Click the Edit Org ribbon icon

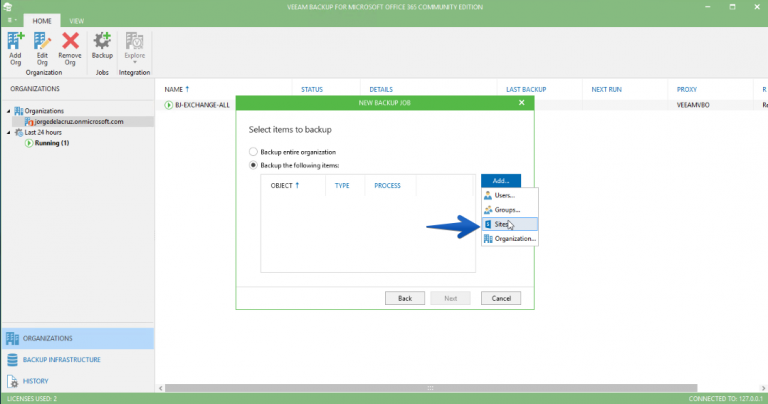click(x=42, y=41)
